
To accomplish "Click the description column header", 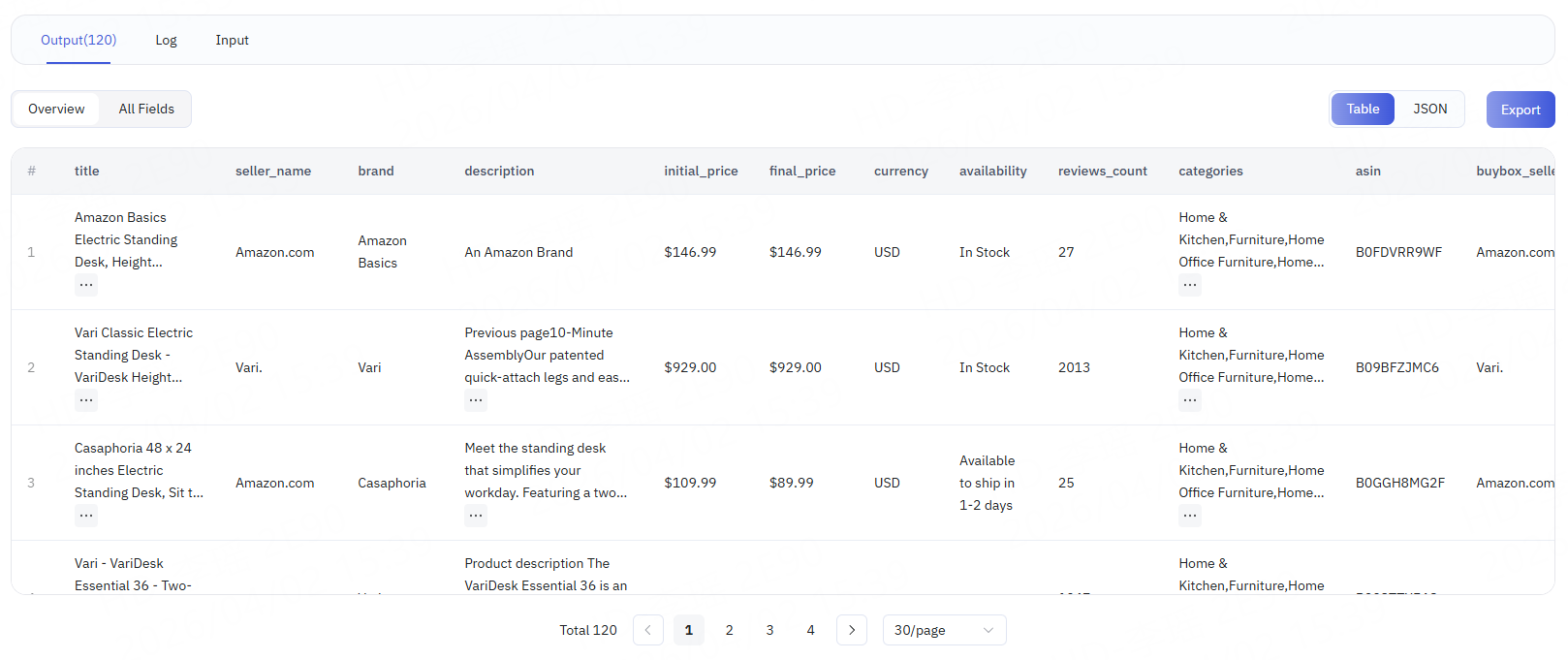I will point(499,171).
